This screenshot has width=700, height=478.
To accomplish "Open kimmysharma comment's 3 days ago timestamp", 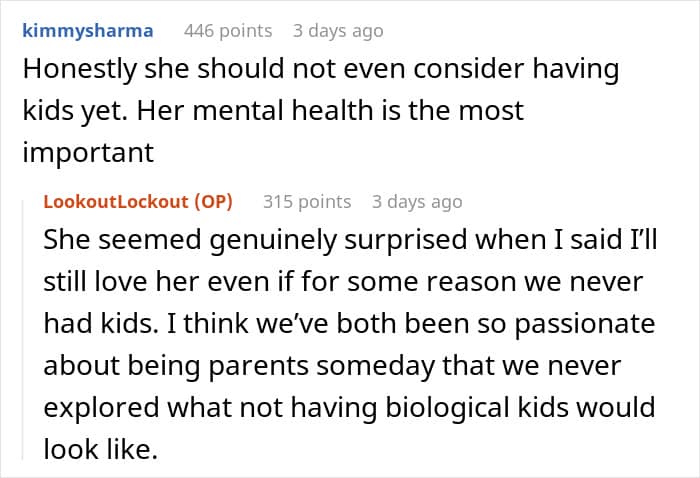I will 338,31.
